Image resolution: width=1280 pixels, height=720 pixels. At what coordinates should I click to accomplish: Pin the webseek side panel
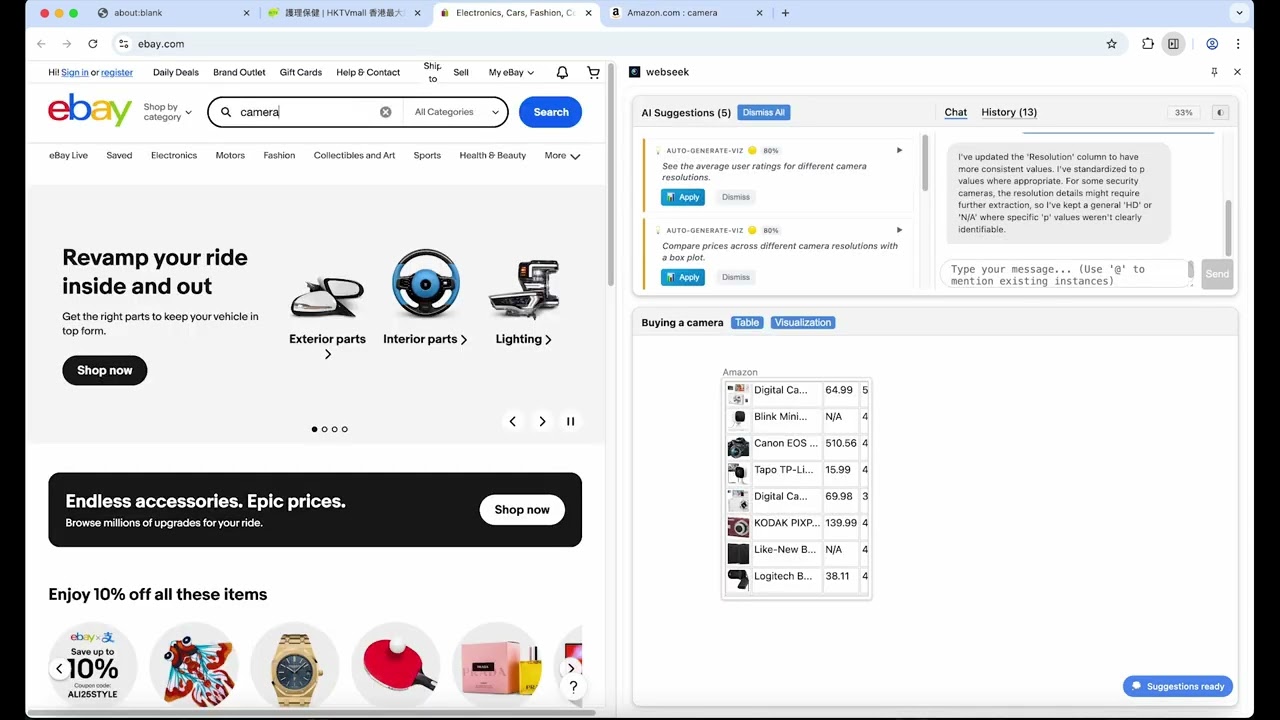pos(1214,72)
